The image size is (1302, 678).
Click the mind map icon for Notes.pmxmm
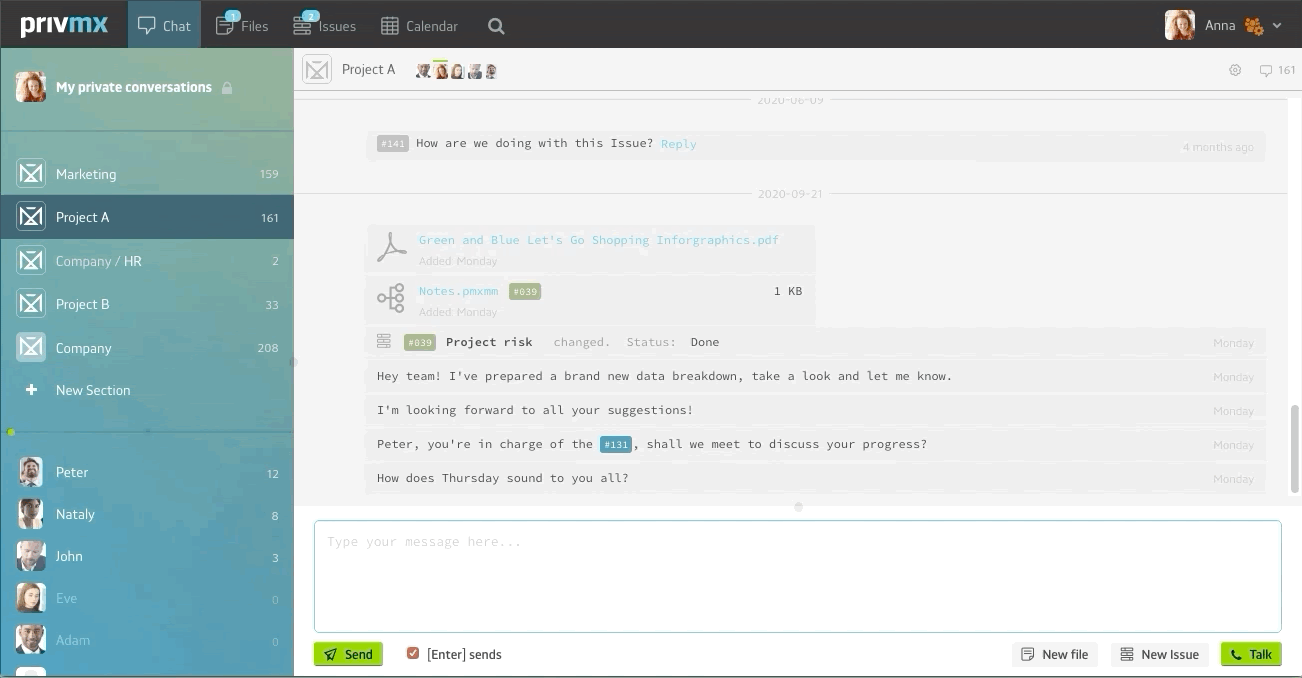(x=391, y=298)
